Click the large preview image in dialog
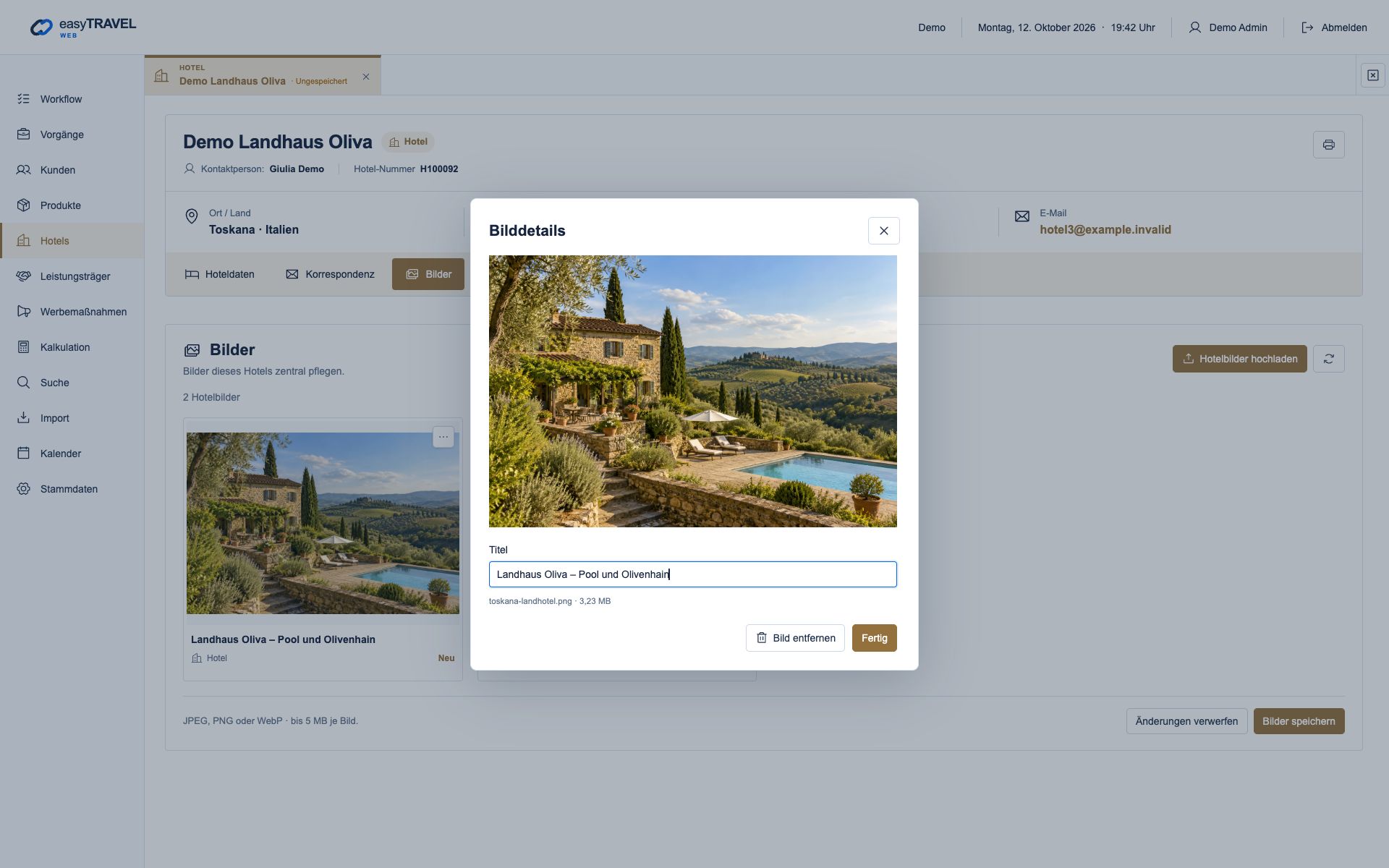Viewport: 1389px width, 868px height. (692, 391)
